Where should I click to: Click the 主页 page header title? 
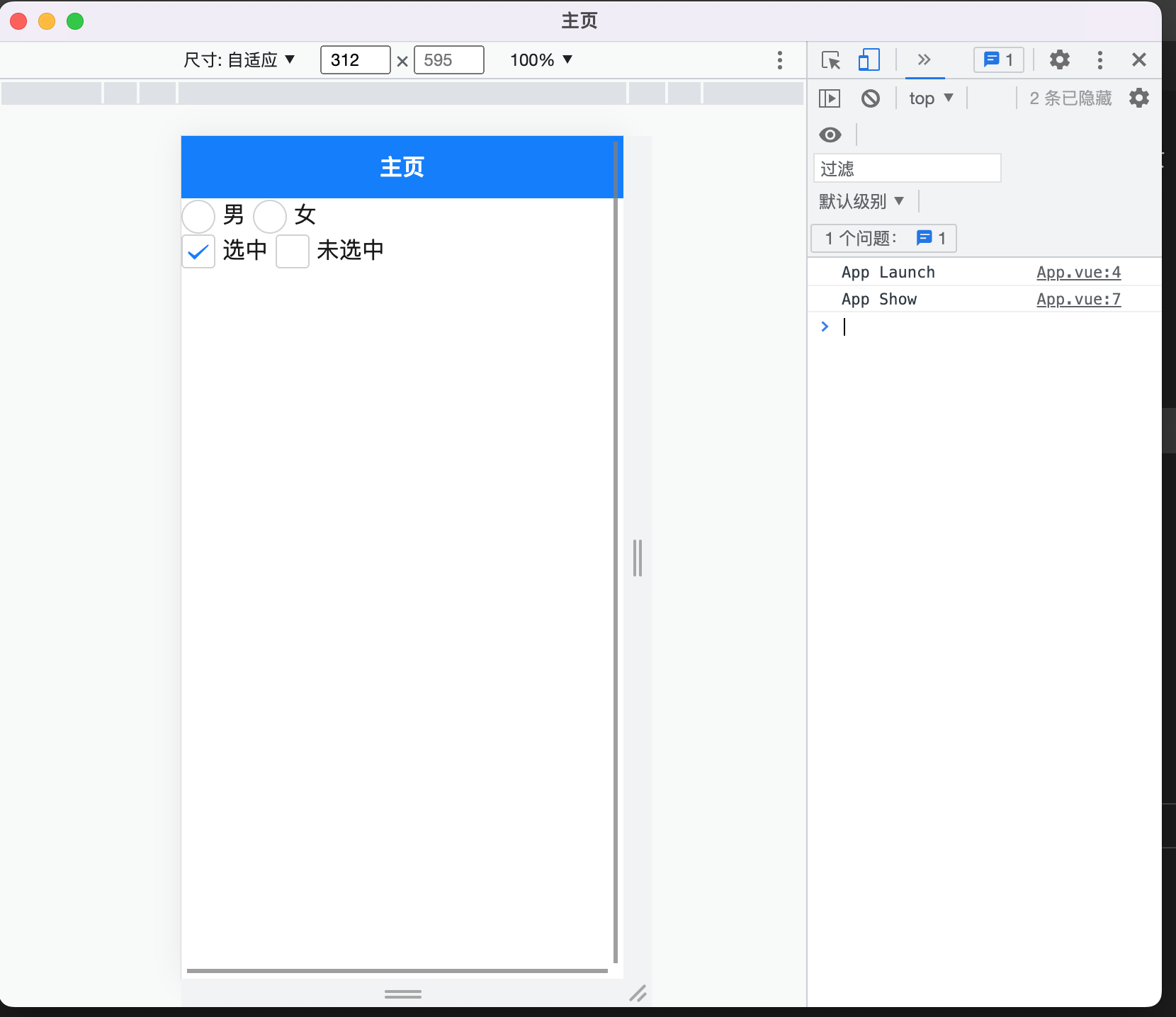click(402, 167)
